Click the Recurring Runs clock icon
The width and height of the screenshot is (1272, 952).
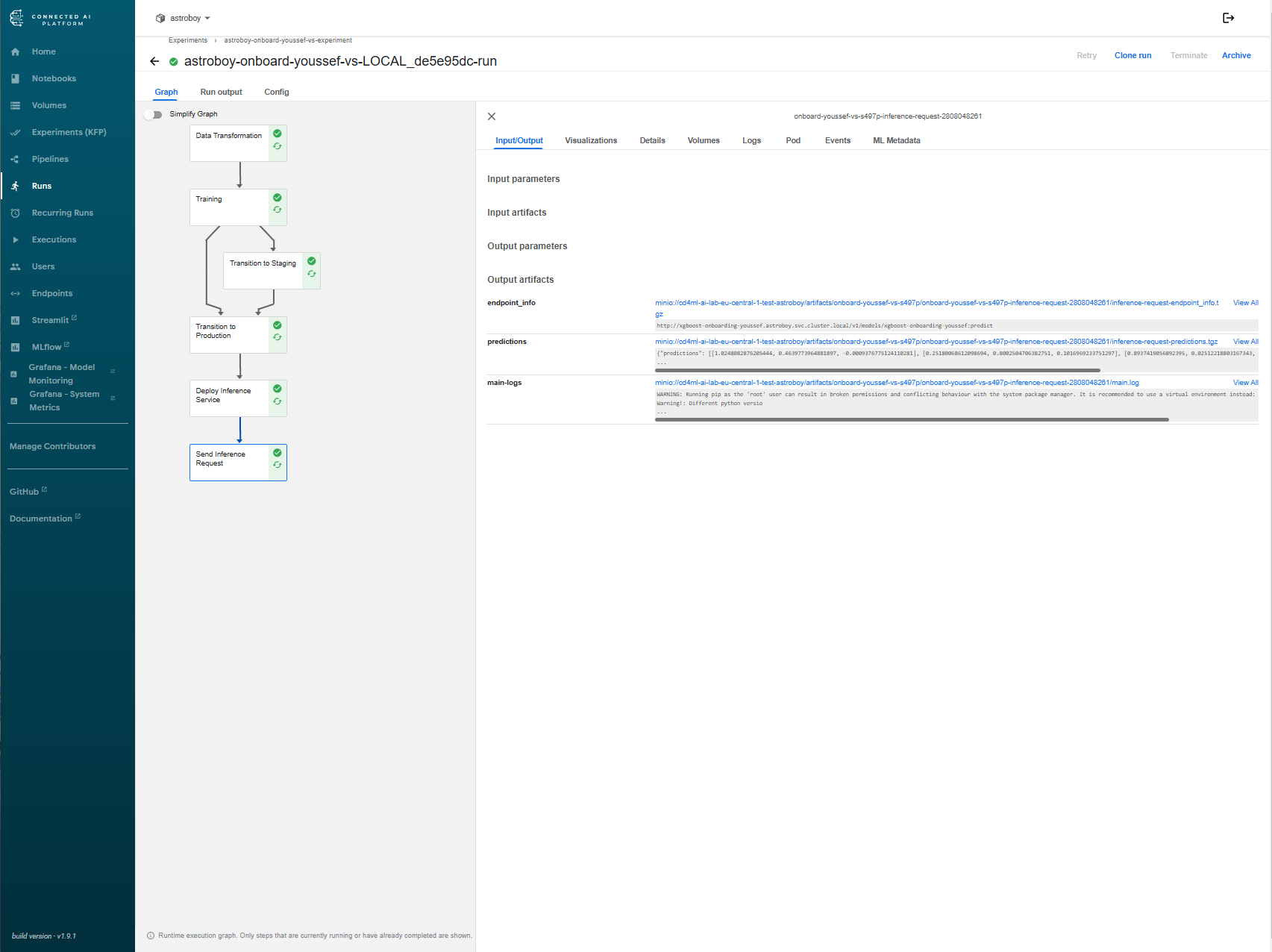coord(15,213)
